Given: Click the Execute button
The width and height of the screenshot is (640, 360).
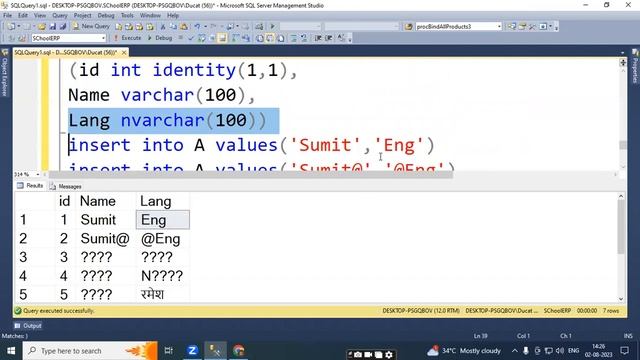Looking at the screenshot, I should pyautogui.click(x=127, y=38).
